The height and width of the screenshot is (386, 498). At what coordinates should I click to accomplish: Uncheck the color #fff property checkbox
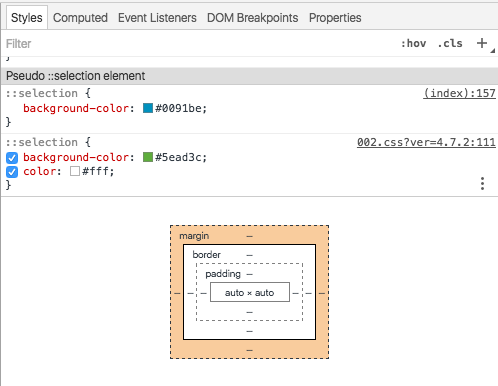[12, 172]
